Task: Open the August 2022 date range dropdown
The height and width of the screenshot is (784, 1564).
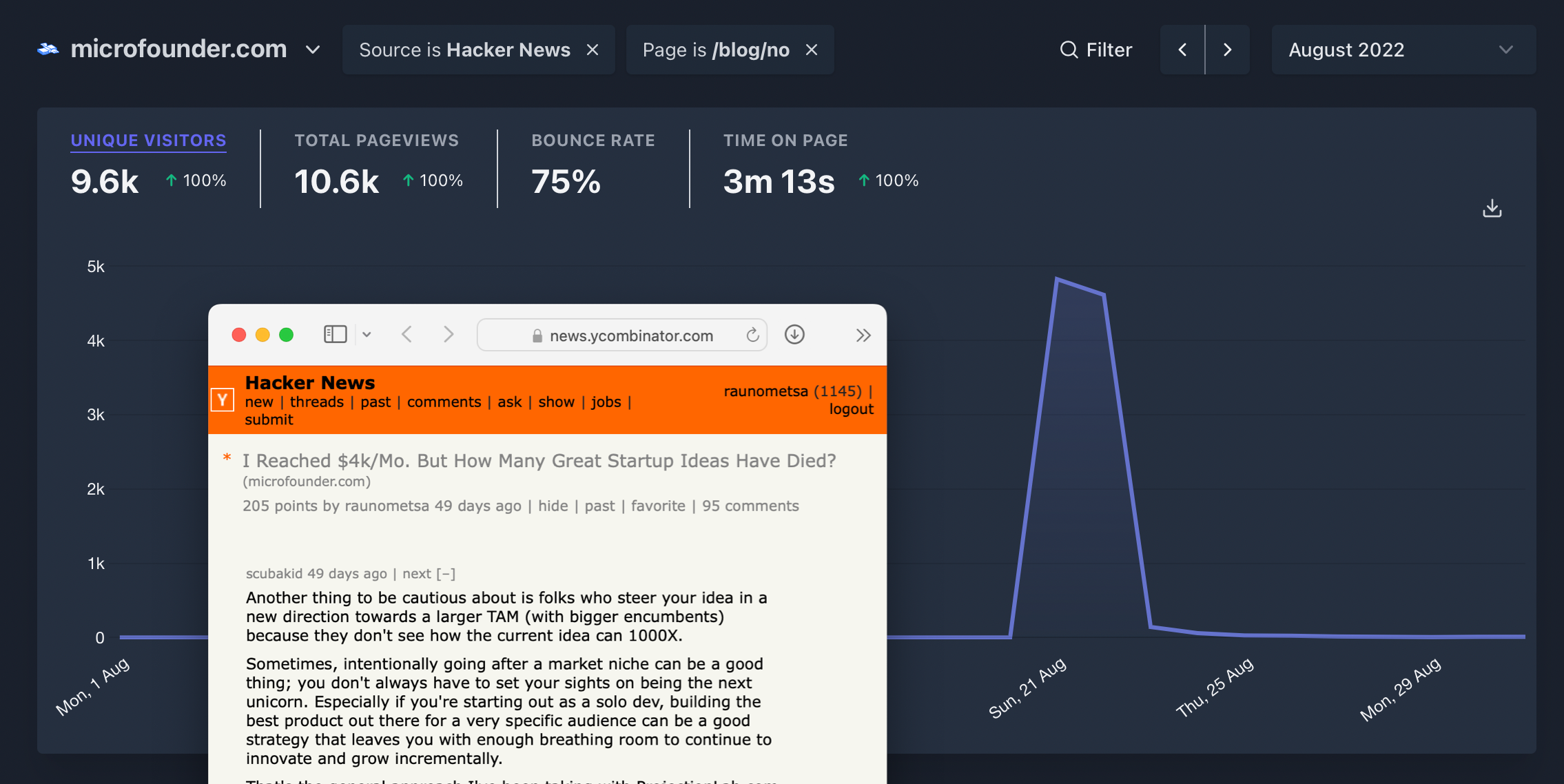Action: pyautogui.click(x=1403, y=50)
